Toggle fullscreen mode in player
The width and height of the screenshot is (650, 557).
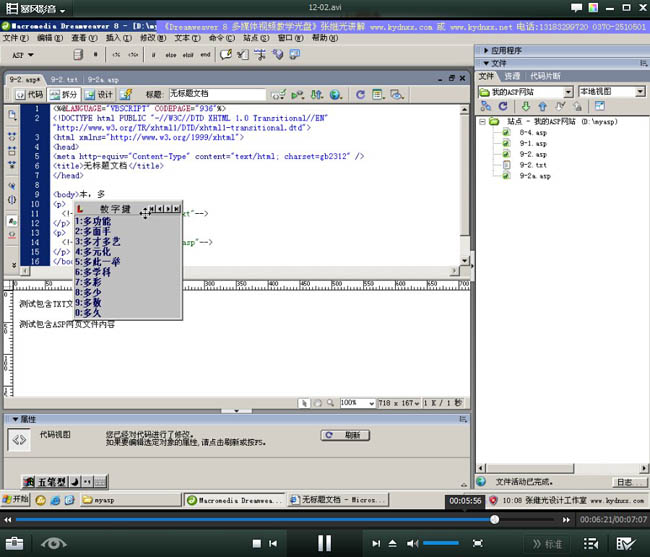point(478,543)
